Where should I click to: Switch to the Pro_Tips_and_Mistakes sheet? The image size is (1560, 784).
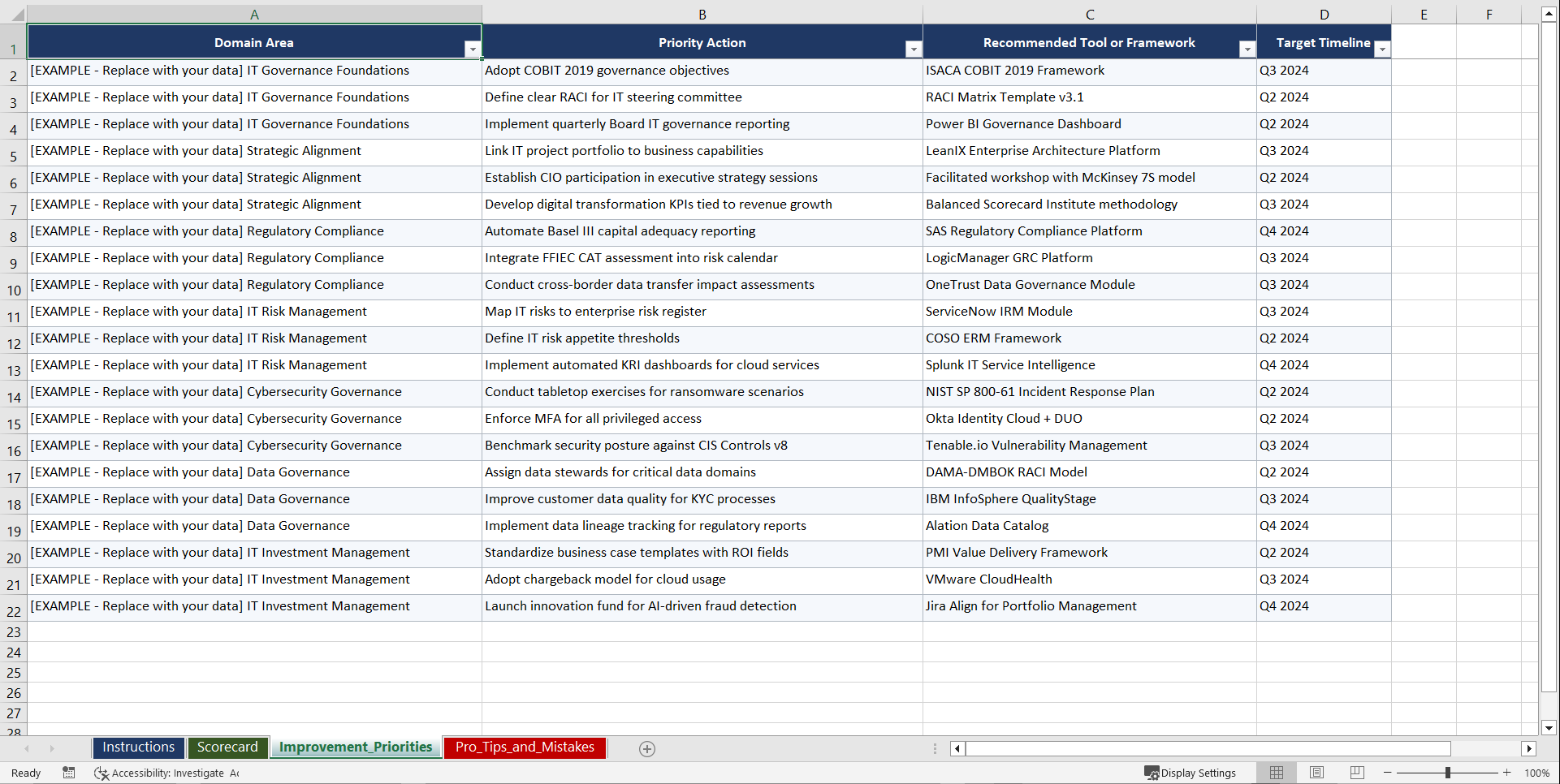(x=524, y=747)
